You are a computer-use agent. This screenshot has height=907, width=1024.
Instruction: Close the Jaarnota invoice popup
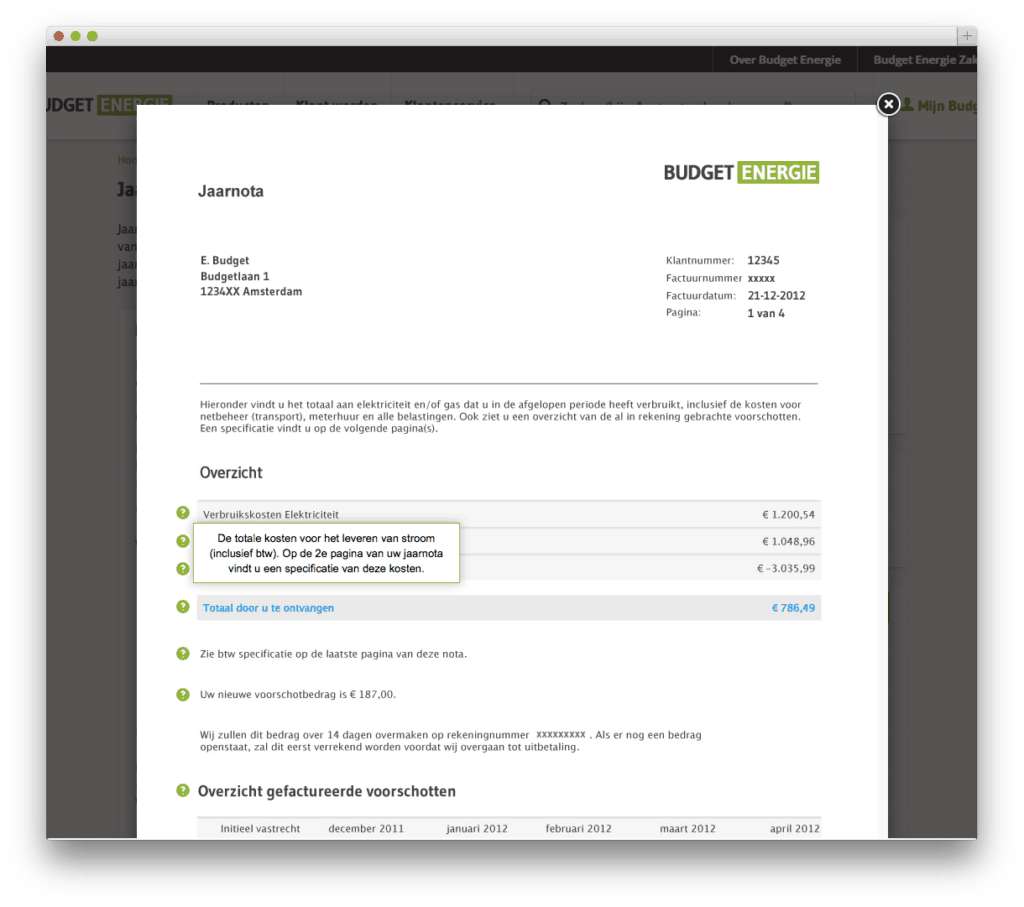coord(888,104)
